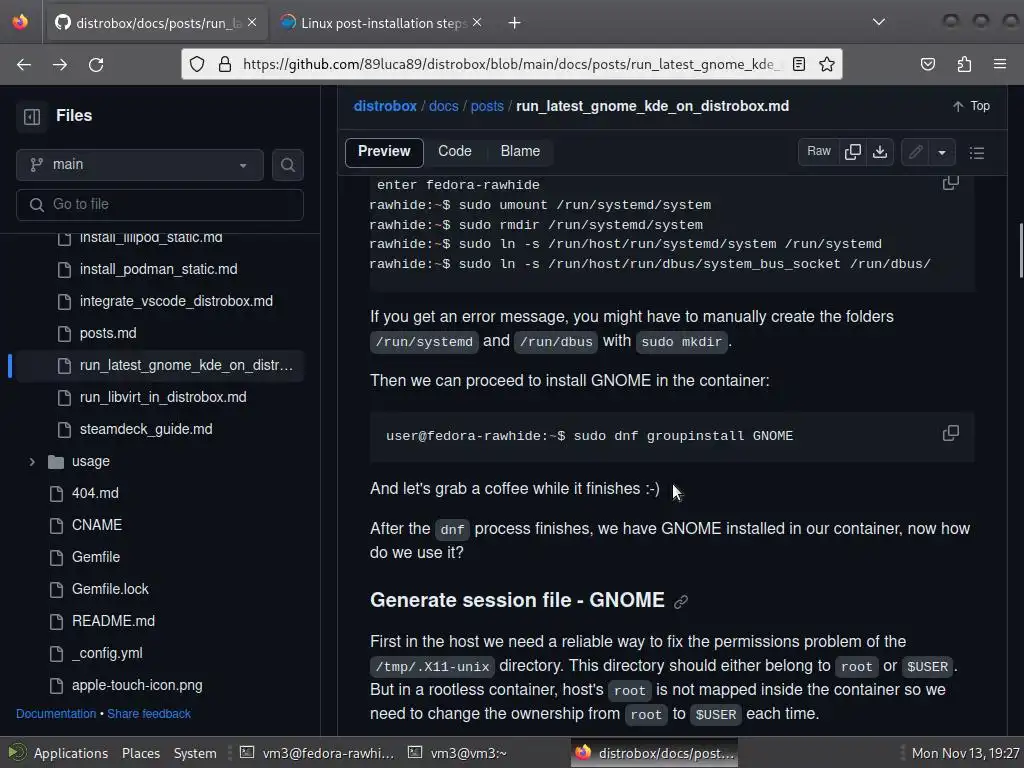Copy the rawhide commands code block
Viewport: 1024px width, 768px height.
click(951, 183)
